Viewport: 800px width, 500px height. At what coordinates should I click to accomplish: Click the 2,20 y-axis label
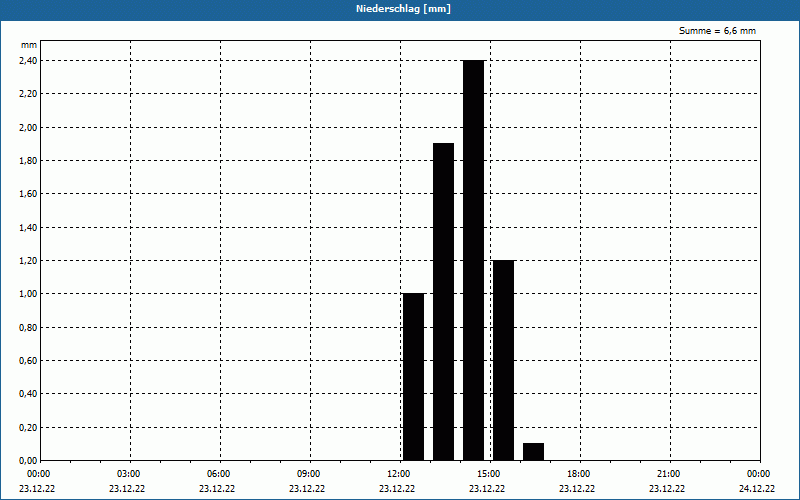[28, 94]
